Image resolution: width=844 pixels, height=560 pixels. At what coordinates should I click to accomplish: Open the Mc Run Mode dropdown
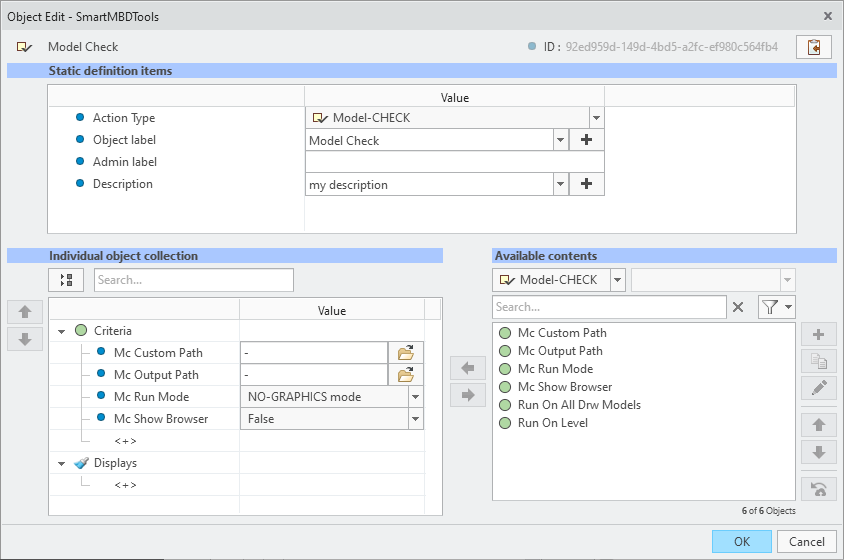416,397
